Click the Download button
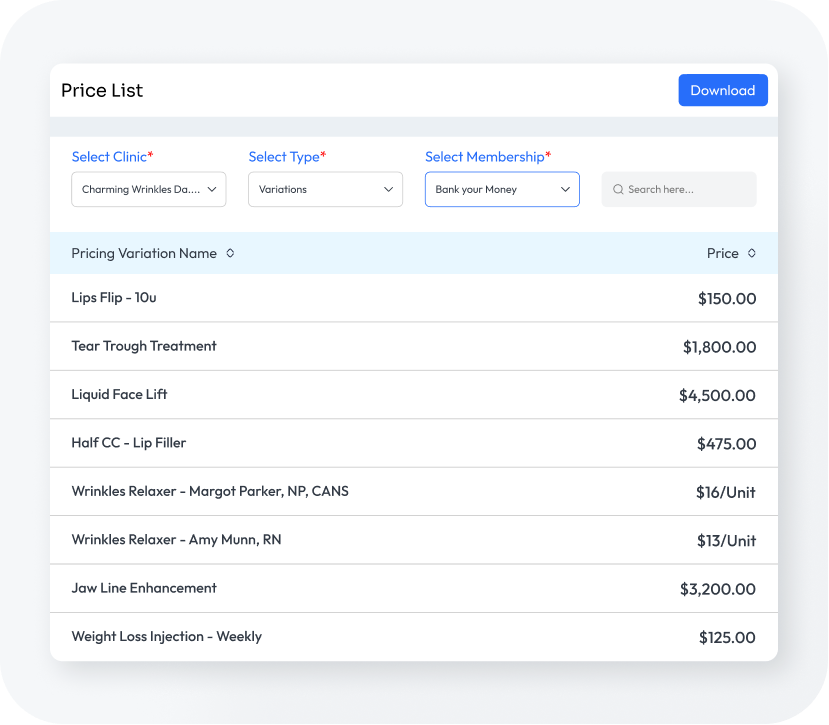The image size is (829, 725). click(722, 90)
